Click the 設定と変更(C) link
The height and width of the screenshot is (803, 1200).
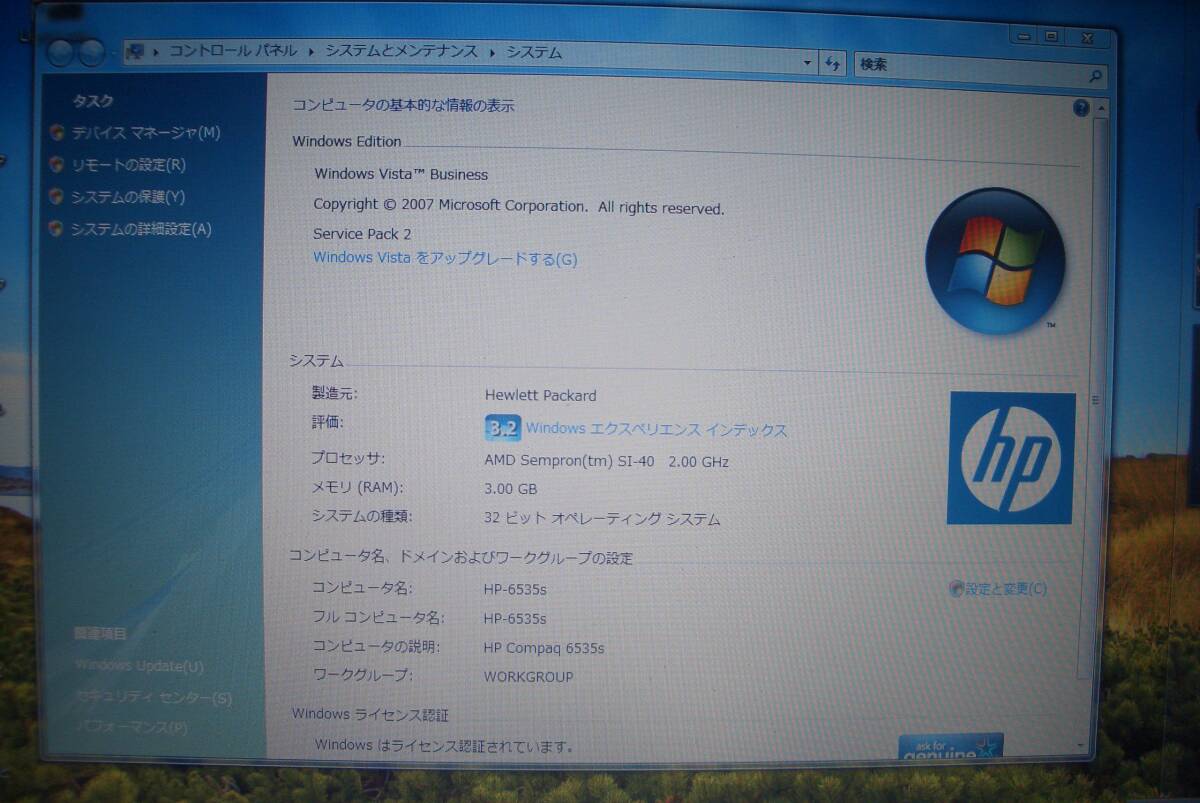1006,589
